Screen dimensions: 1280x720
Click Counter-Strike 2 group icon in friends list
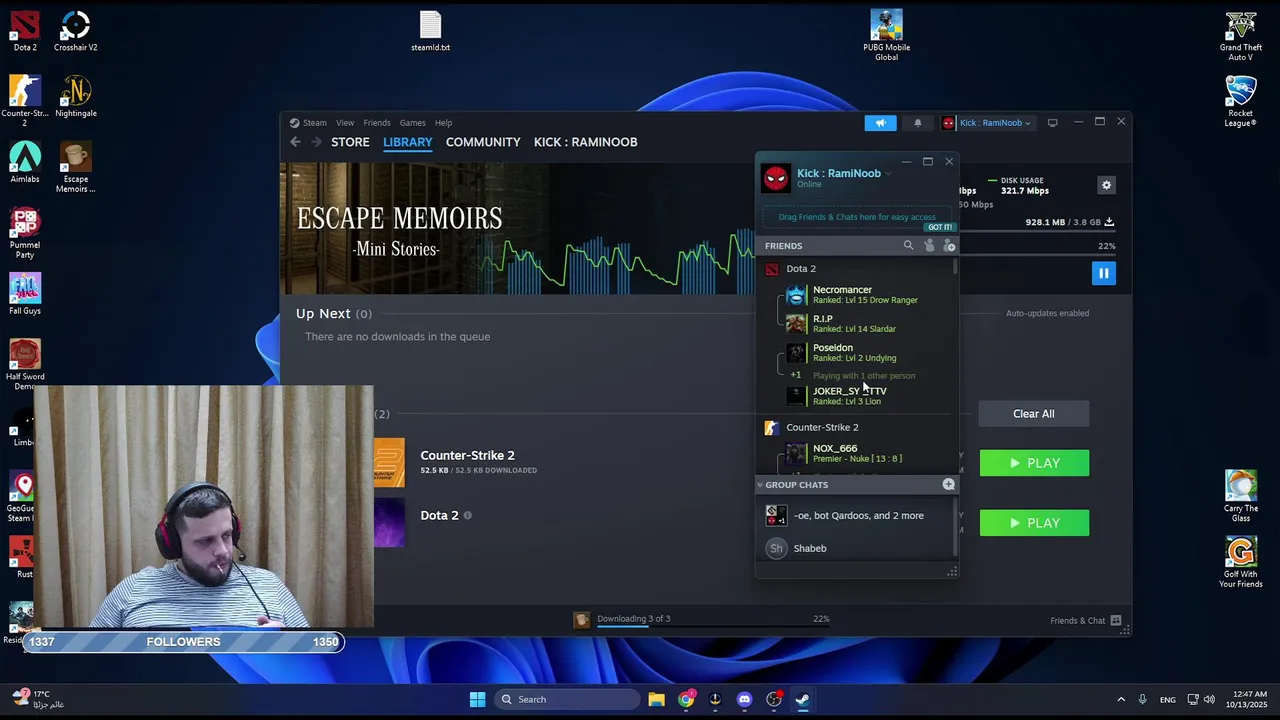coord(771,428)
